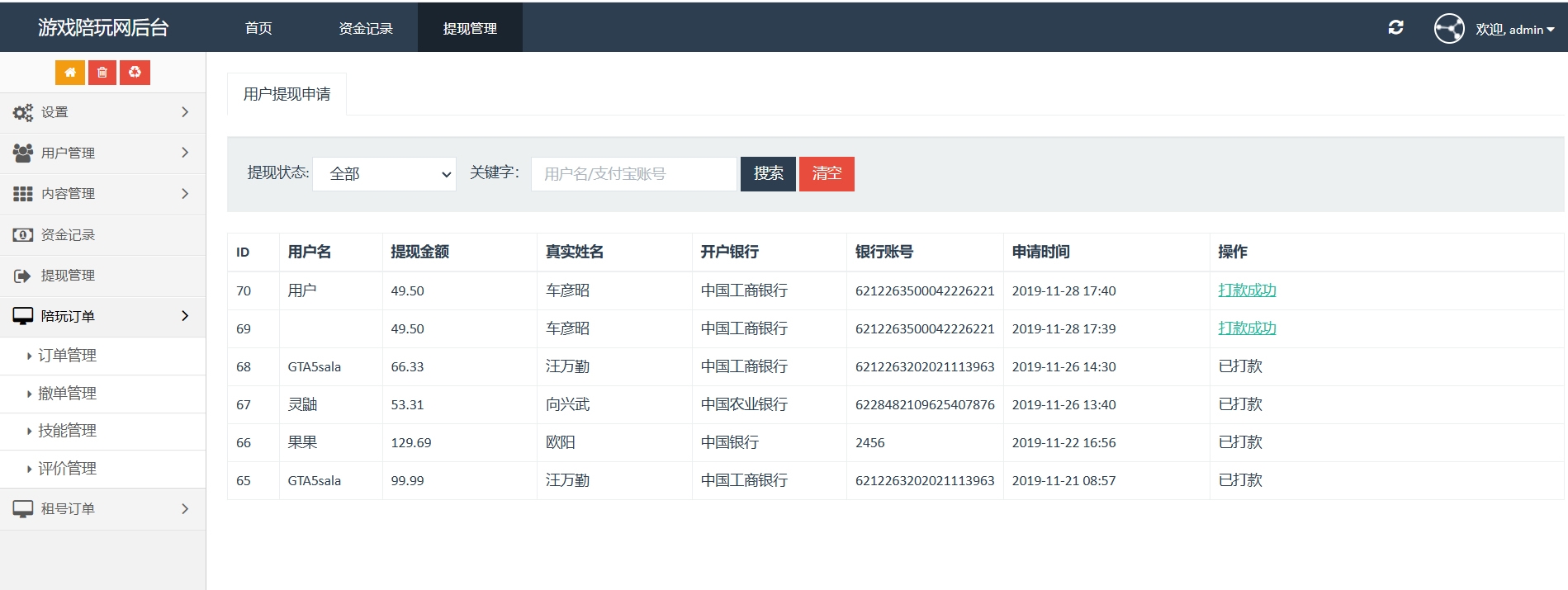1568x590 pixels.
Task: Collapse the 陪玩订单 sidebar section
Action: (x=102, y=316)
